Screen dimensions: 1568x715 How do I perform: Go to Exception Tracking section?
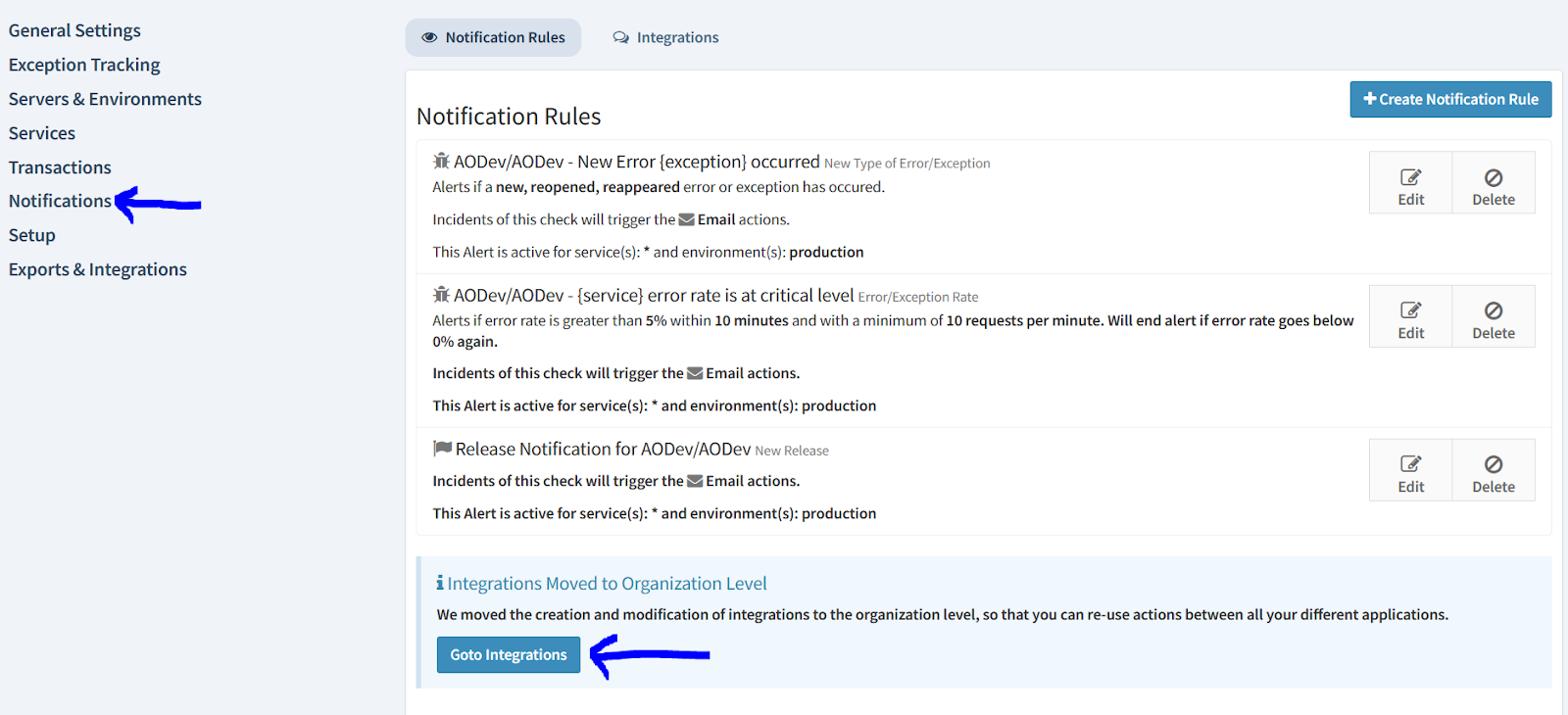point(84,65)
